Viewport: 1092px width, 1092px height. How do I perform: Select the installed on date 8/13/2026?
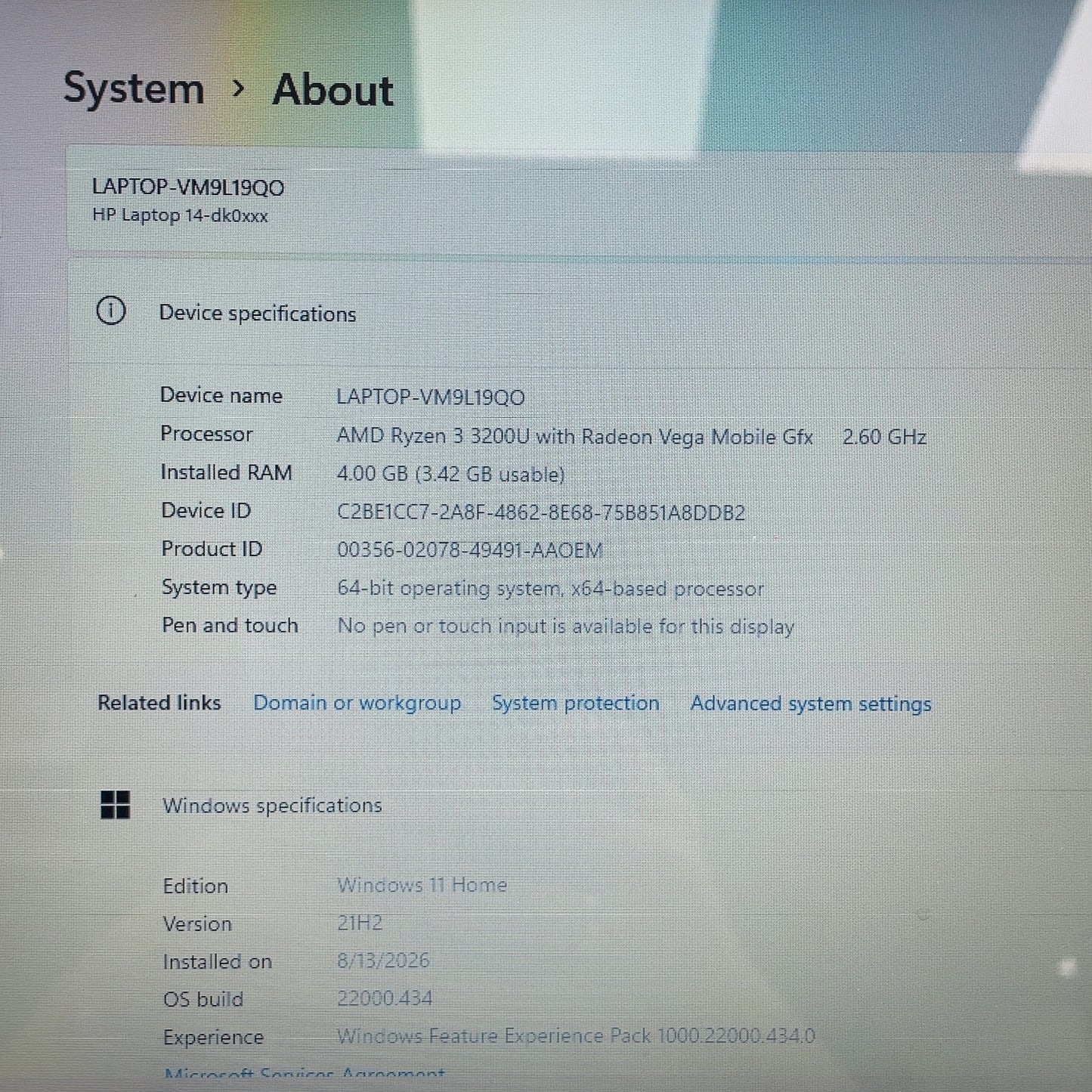(x=383, y=961)
